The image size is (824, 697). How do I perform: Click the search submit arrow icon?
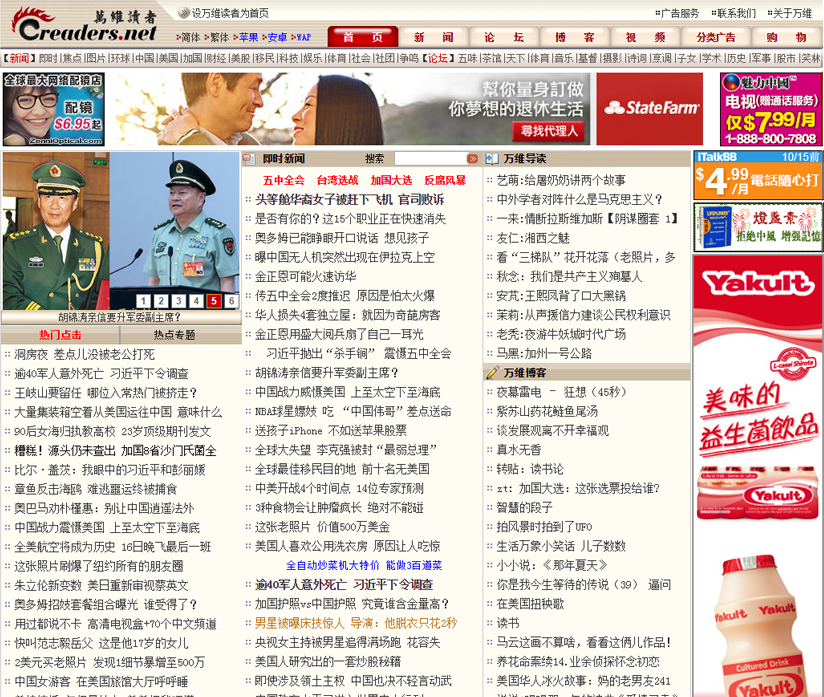click(472, 159)
